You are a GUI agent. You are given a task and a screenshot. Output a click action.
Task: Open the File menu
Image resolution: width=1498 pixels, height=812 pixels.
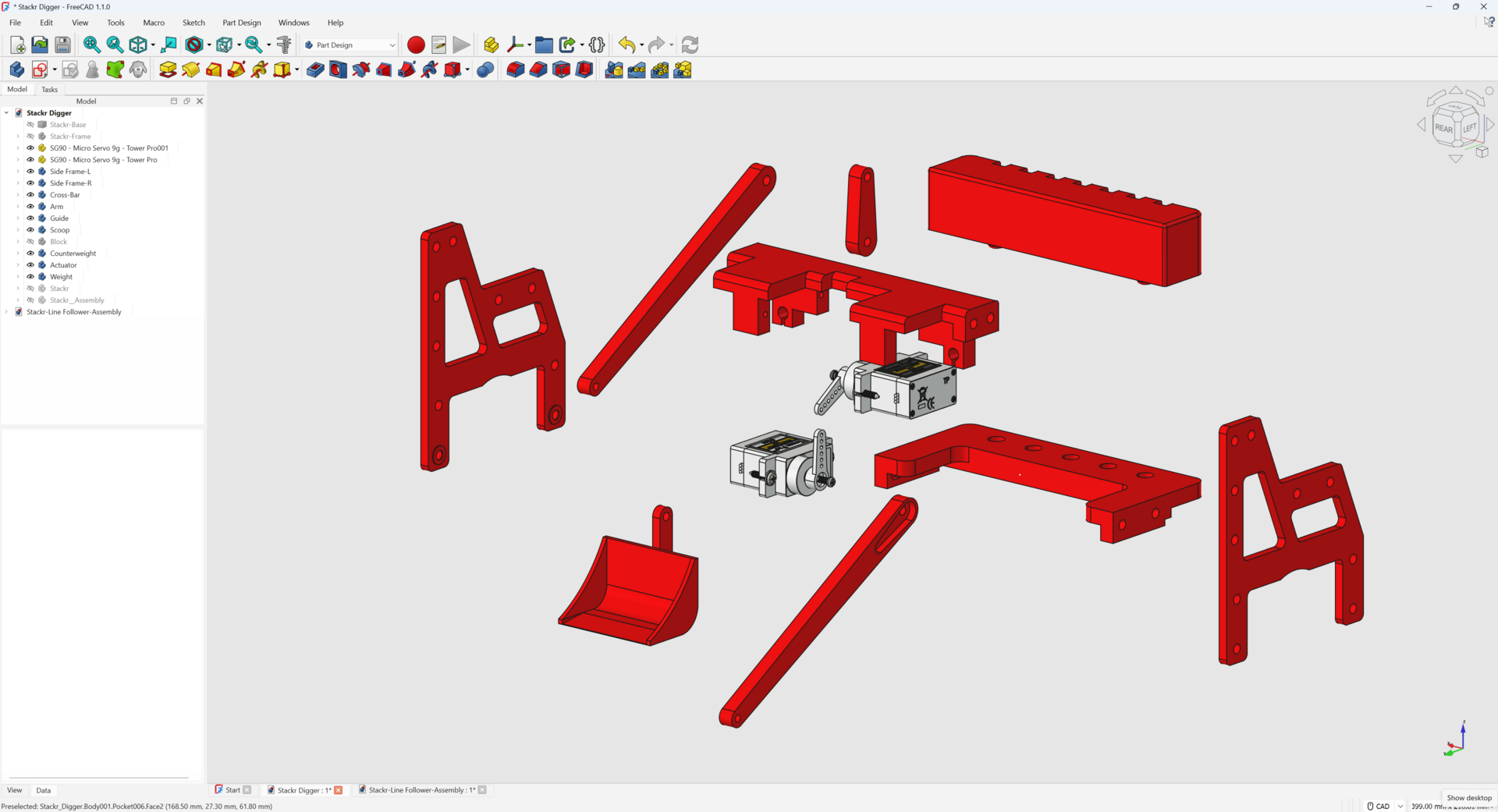(15, 23)
